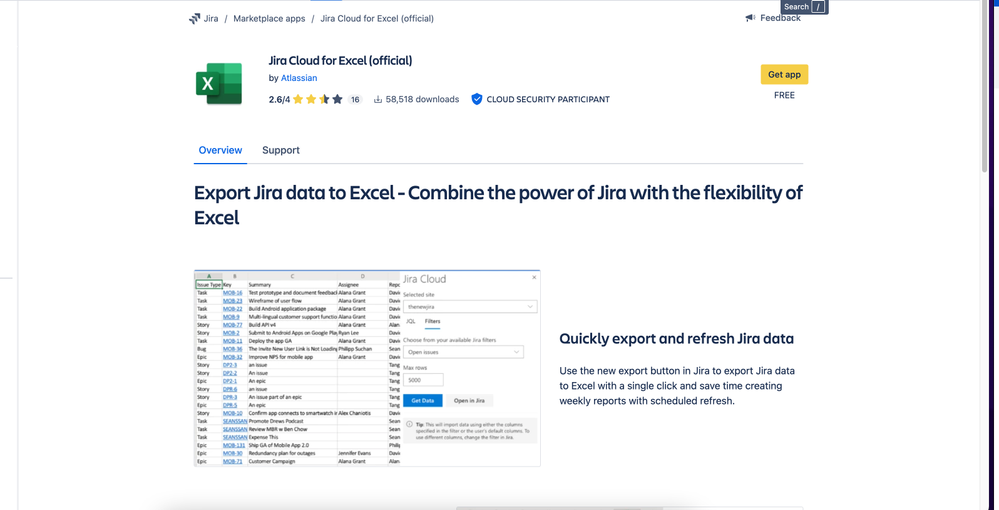This screenshot has width=999, height=510.
Task: Switch to the Support tab
Action: point(281,150)
